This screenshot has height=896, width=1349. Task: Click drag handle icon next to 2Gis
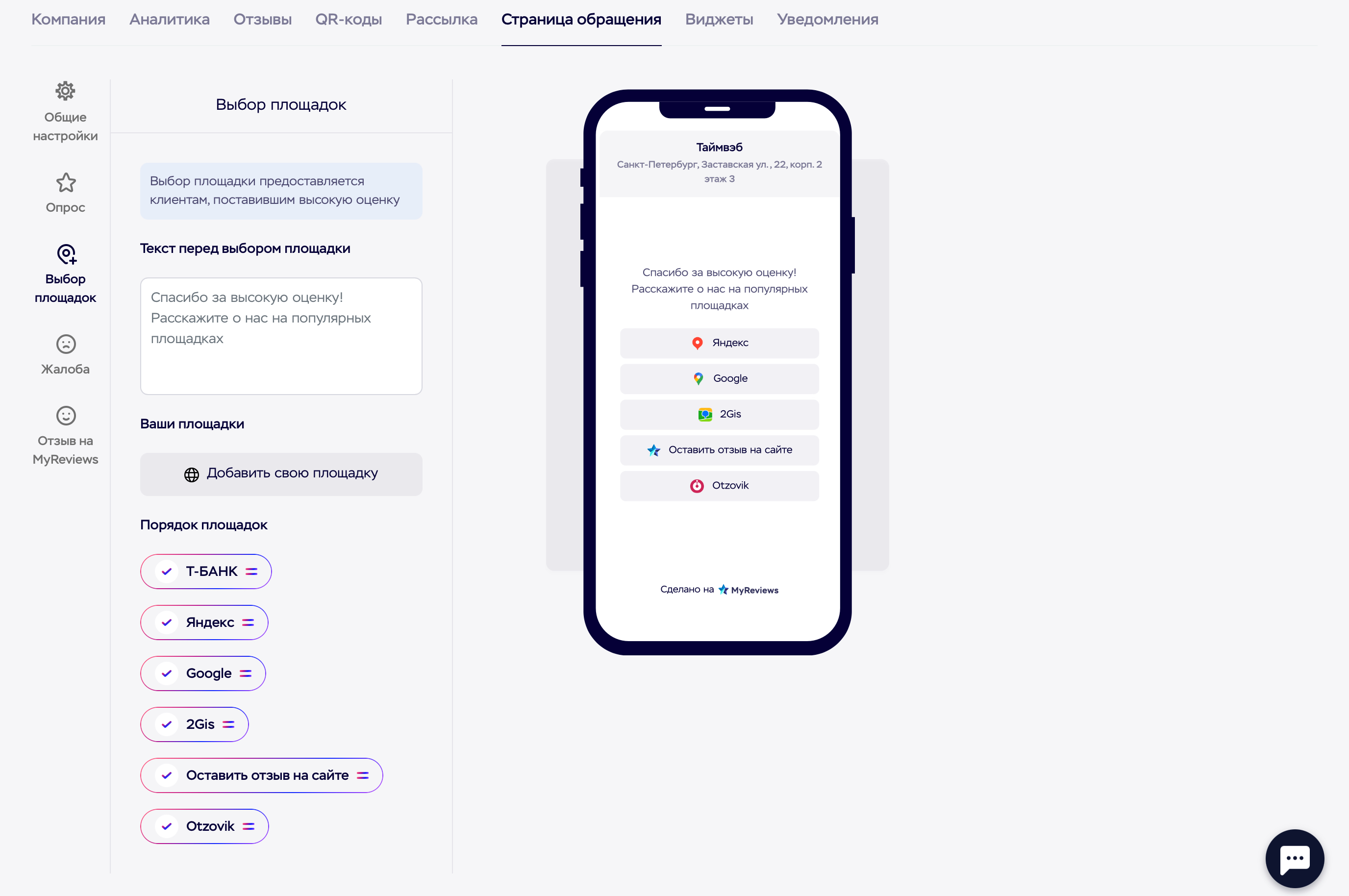point(228,724)
